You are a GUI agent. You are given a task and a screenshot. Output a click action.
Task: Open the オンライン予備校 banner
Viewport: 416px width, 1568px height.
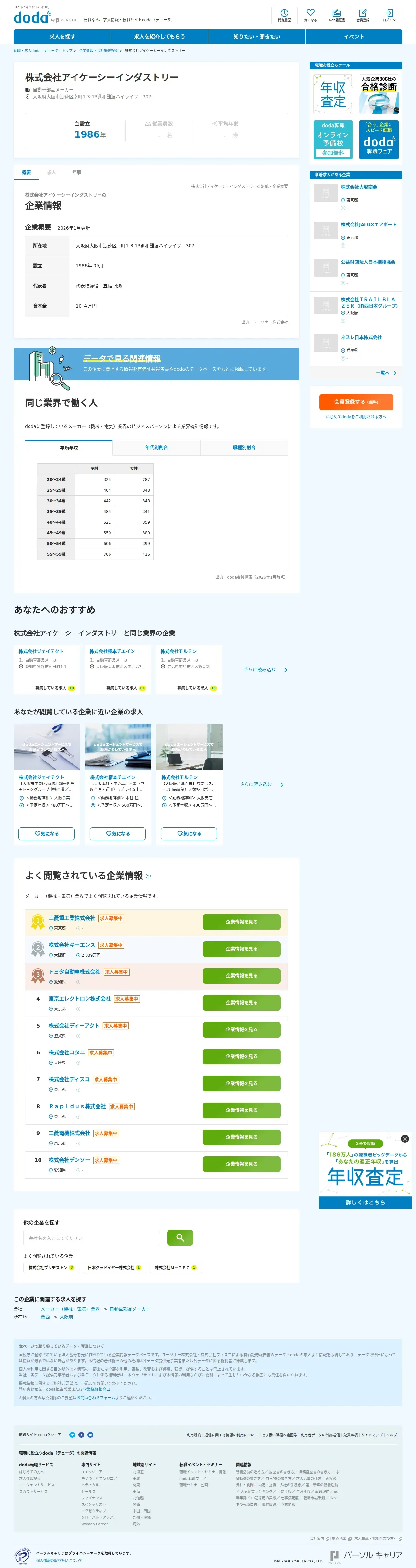pyautogui.click(x=333, y=139)
